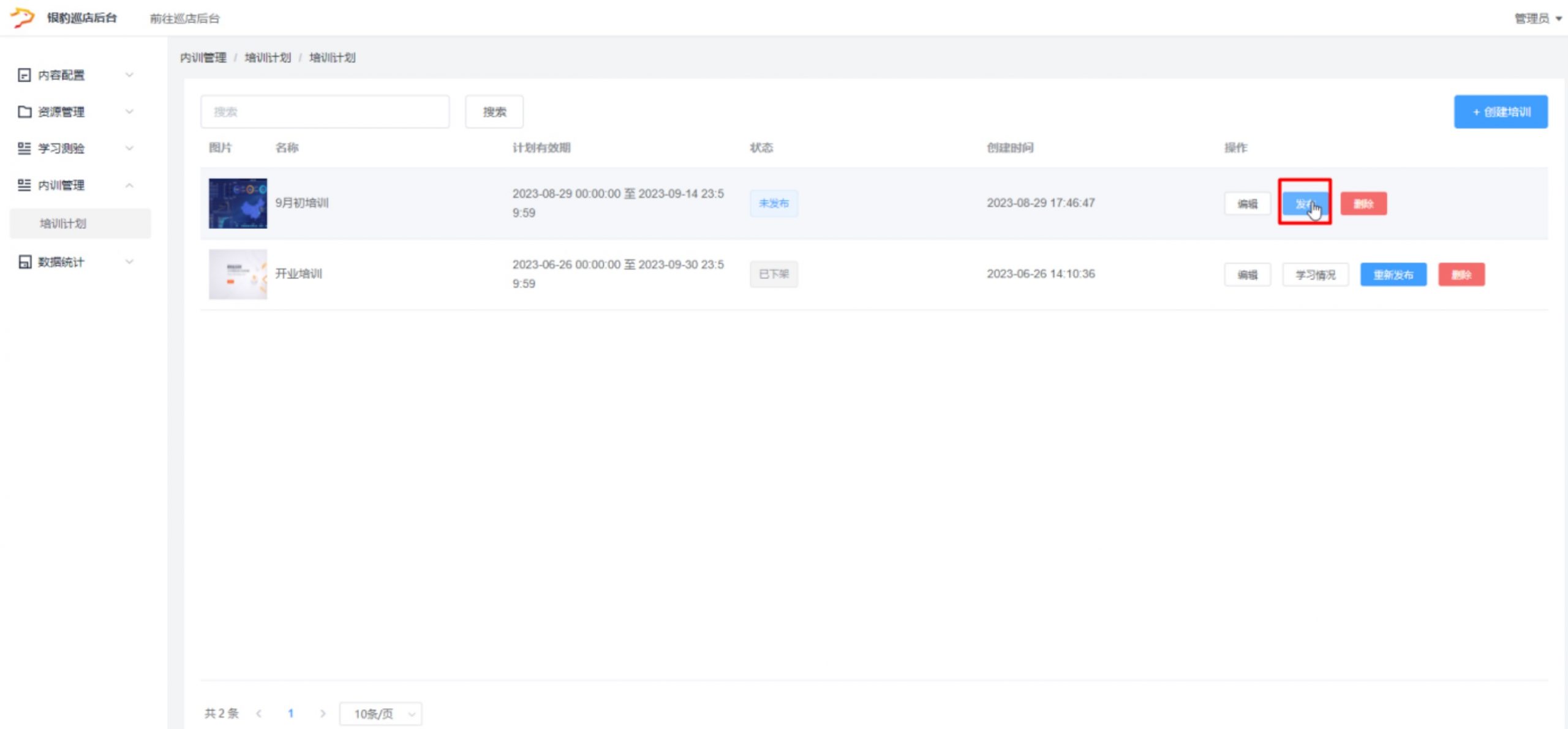Go to next page arrow
The image size is (1568, 729).
point(323,714)
